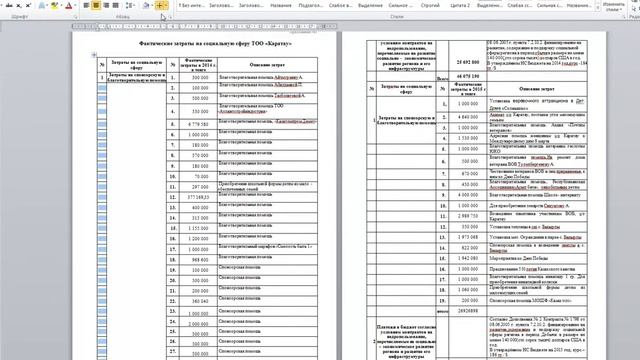Select cell '1 155 000'
640x360 pixels.
point(197,228)
